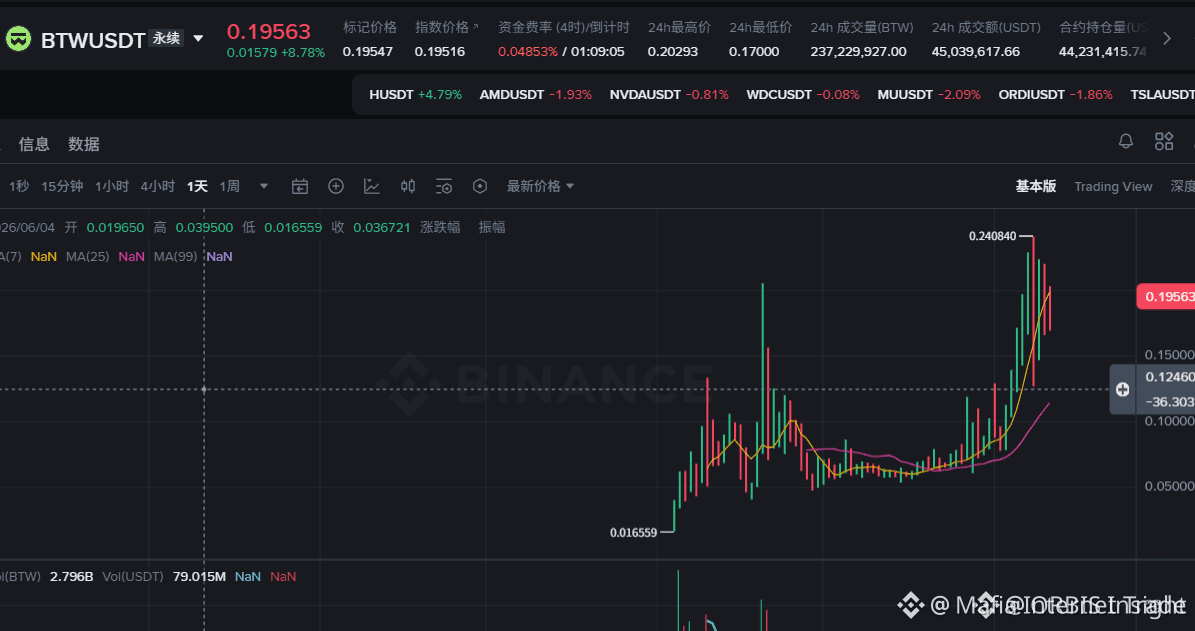Open the order display settings icon
This screenshot has height=631, width=1195.
coord(444,186)
